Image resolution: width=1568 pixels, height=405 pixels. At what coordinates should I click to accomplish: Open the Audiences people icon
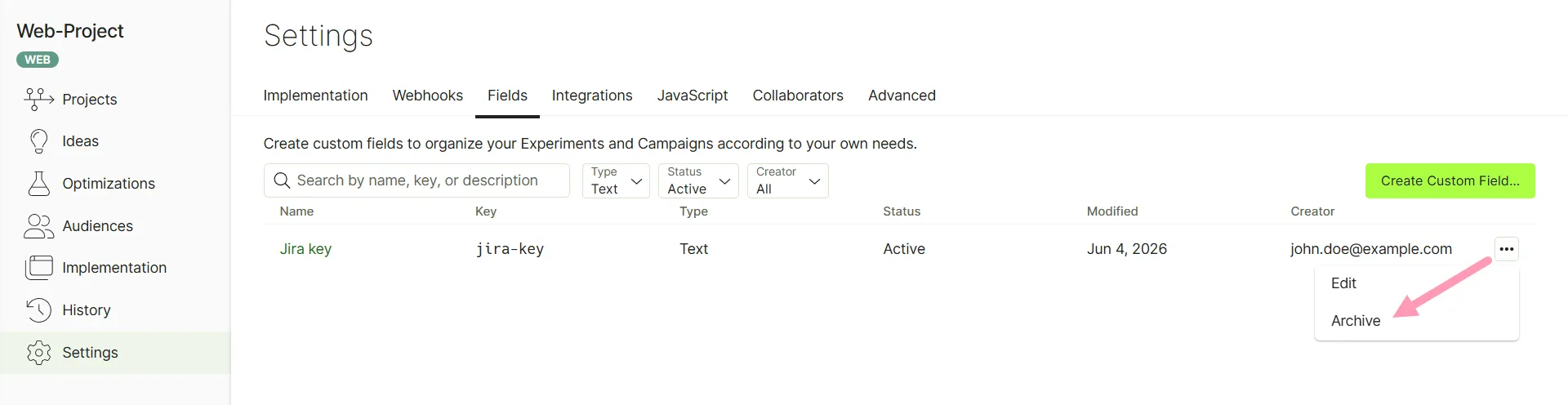click(38, 226)
